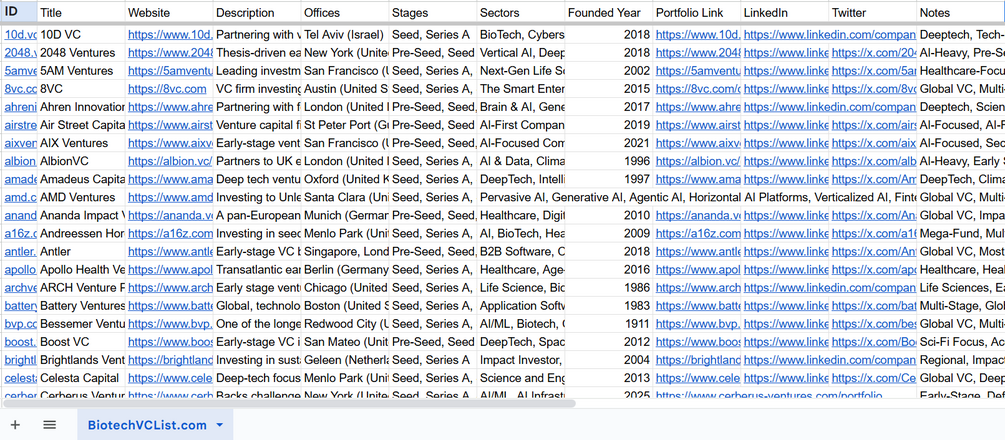Add a new sheet with plus icon

15,425
